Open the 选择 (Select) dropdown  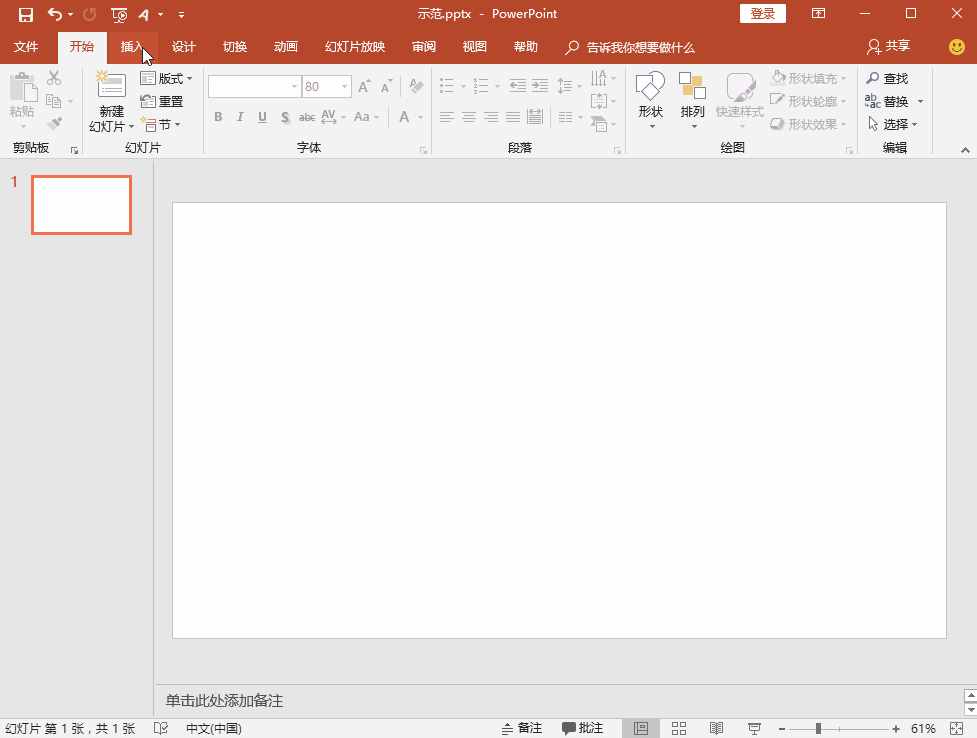point(893,124)
